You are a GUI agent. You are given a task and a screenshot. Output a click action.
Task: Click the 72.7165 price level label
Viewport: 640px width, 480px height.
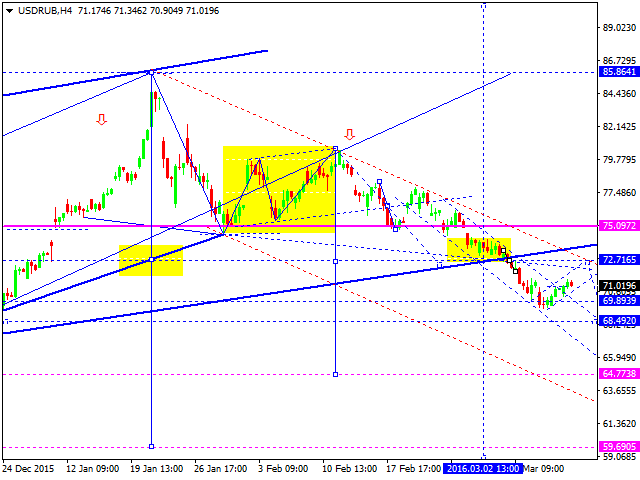click(619, 260)
